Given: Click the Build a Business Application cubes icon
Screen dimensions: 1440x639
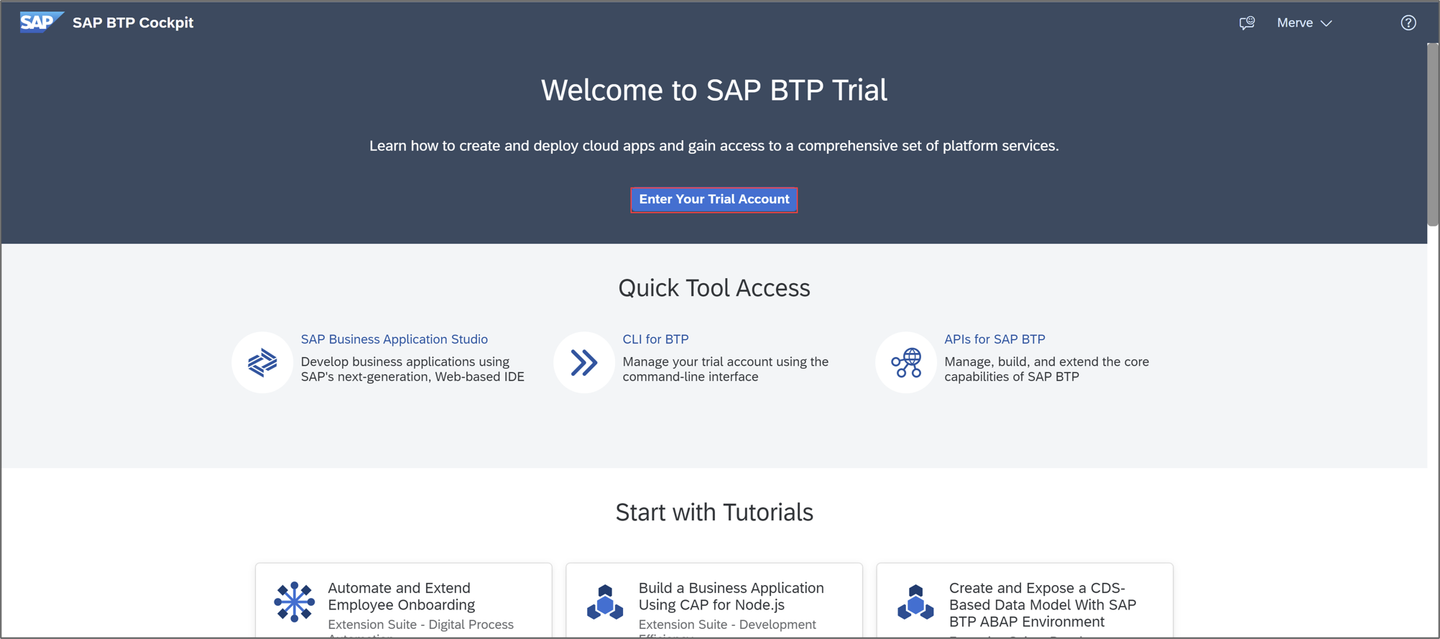Looking at the screenshot, I should 605,602.
